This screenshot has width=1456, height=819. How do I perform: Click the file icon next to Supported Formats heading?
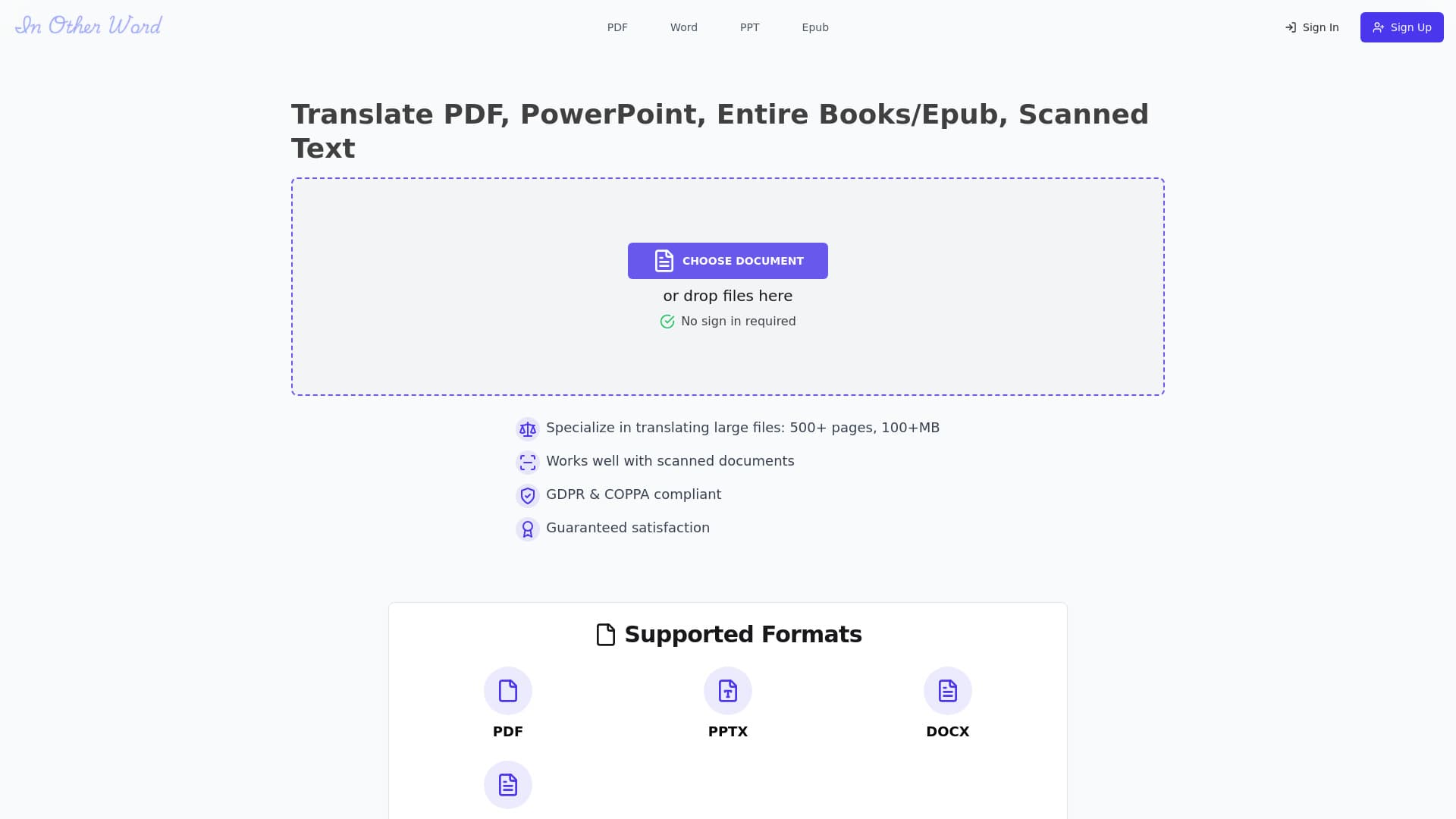click(604, 635)
